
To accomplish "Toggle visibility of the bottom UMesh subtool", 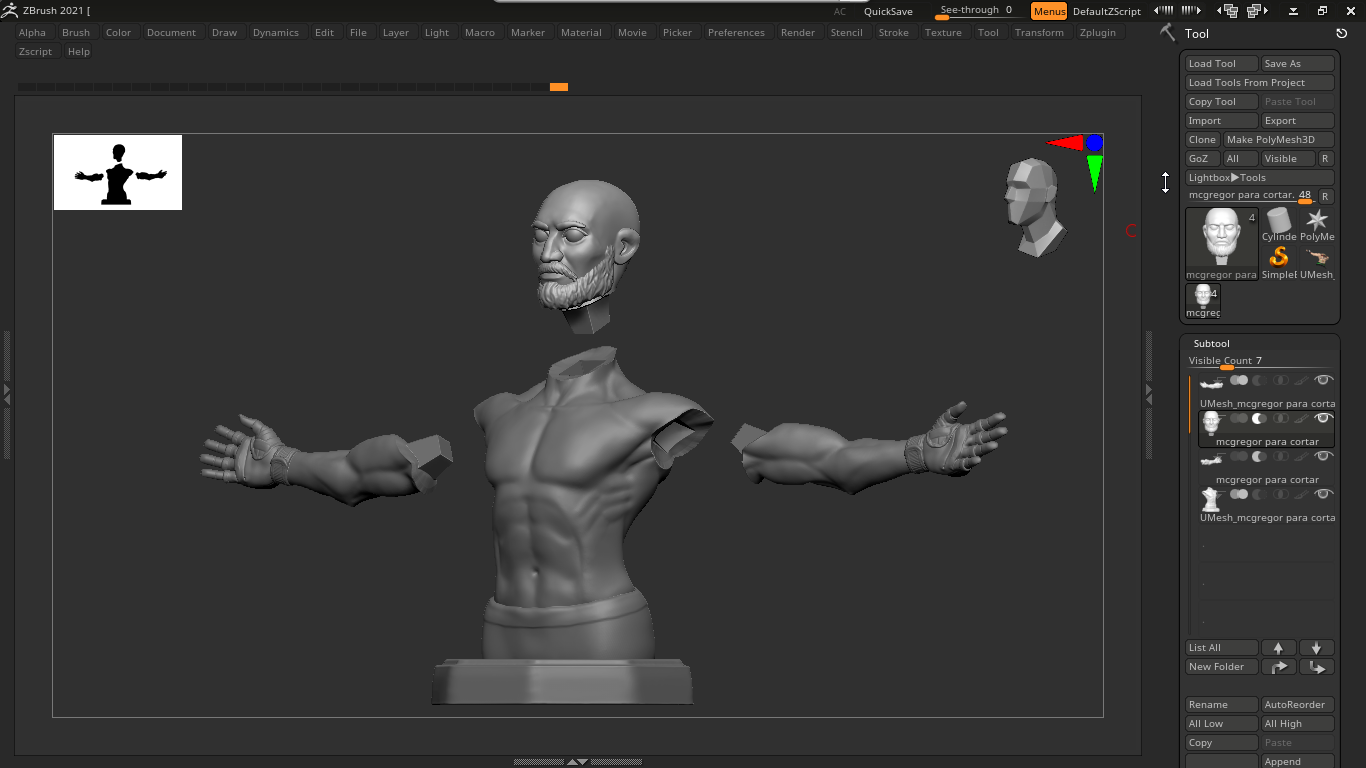I will click(x=1324, y=494).
